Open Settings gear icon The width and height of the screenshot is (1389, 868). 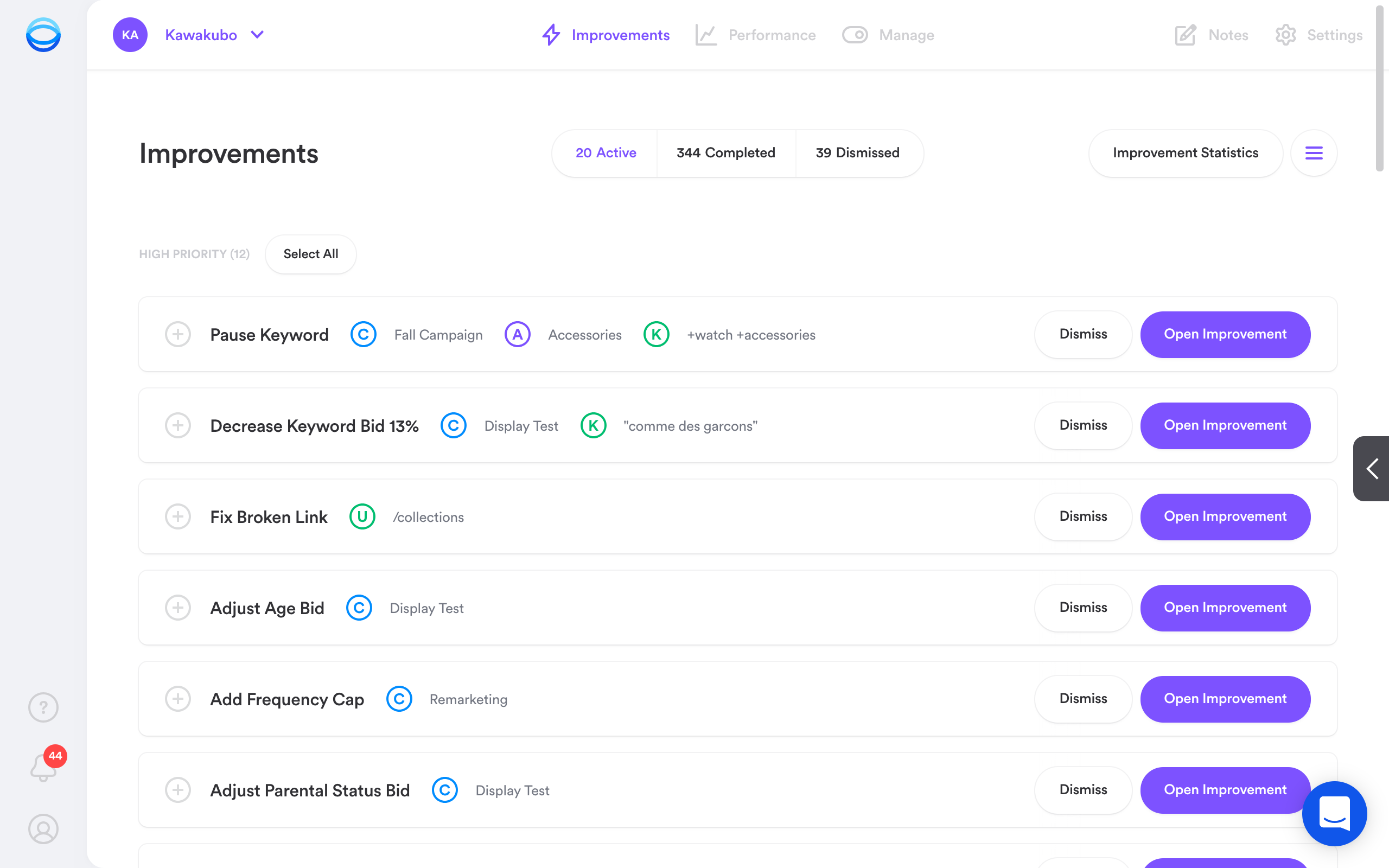coord(1285,35)
